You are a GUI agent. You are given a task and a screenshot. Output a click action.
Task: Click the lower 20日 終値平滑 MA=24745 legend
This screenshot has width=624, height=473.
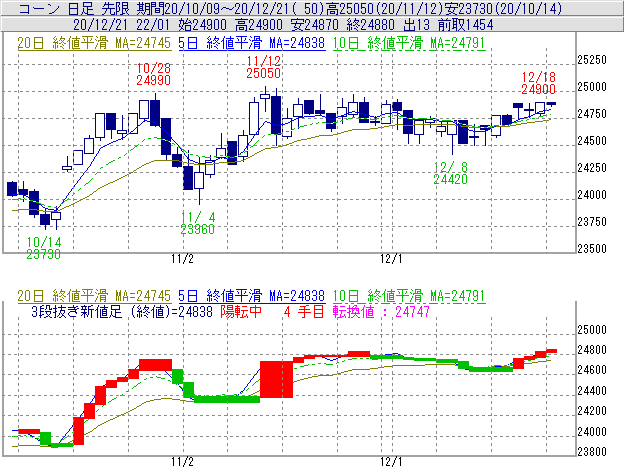coord(94,296)
